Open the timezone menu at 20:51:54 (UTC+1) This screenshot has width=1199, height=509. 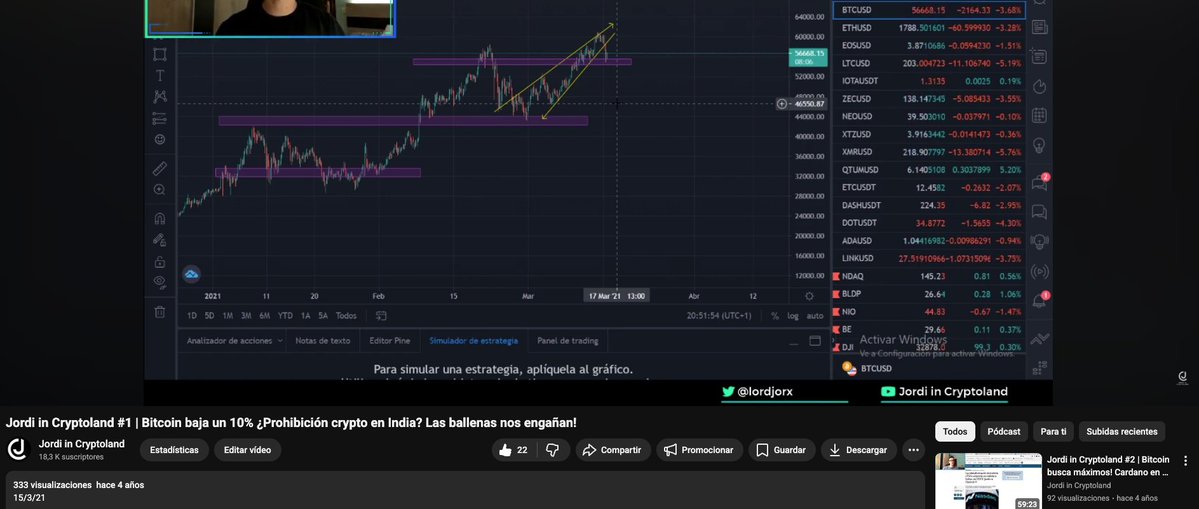coord(719,316)
